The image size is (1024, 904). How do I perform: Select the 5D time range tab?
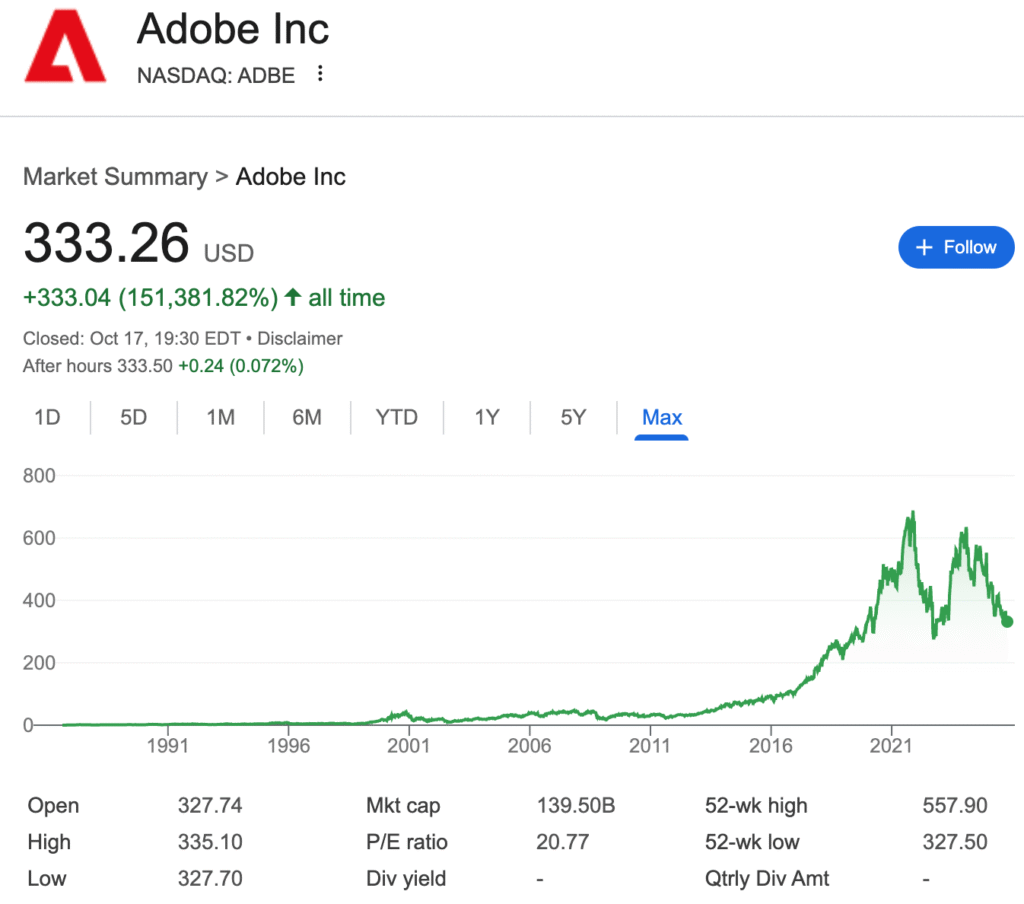[133, 417]
